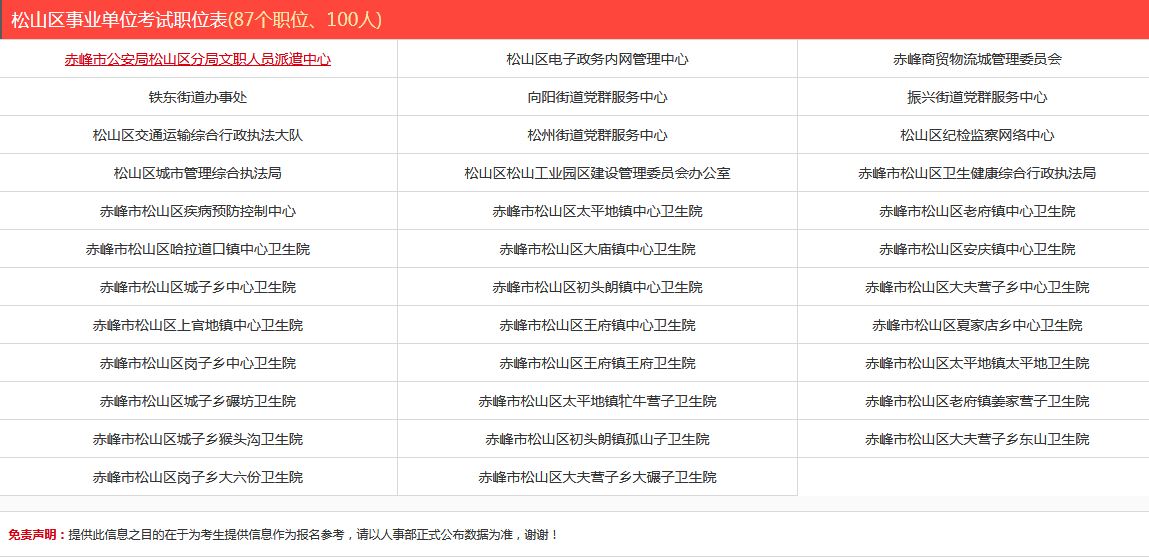The width and height of the screenshot is (1149, 558).
Task: Open 赤峰市松山区王府镇中心卫生院
Action: pyautogui.click(x=597, y=326)
